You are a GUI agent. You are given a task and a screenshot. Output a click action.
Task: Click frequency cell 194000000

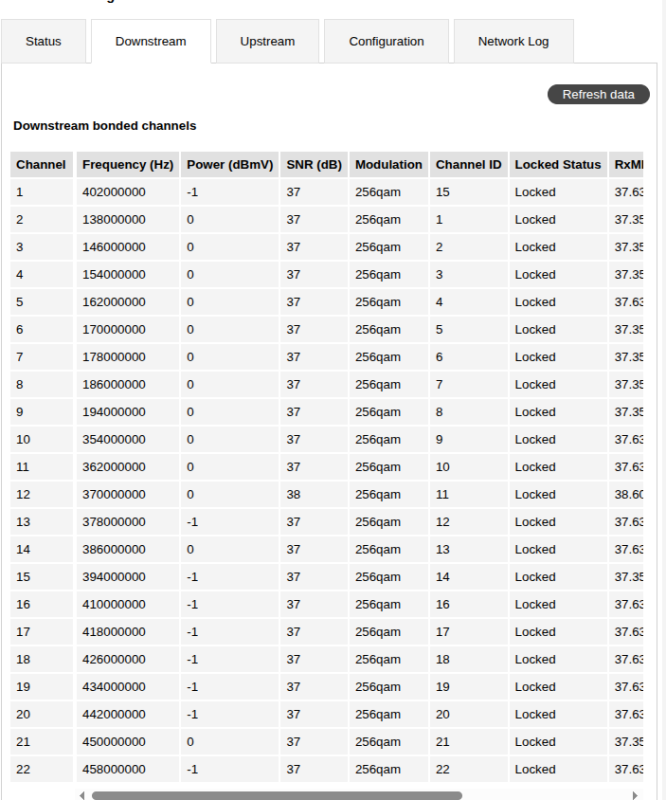click(x=128, y=412)
